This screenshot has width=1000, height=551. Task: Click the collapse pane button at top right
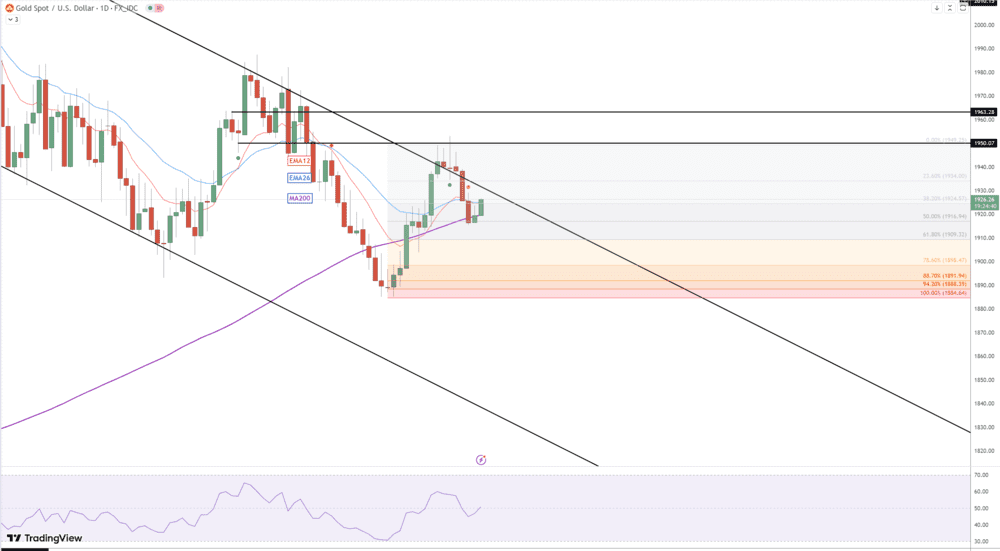tap(949, 8)
